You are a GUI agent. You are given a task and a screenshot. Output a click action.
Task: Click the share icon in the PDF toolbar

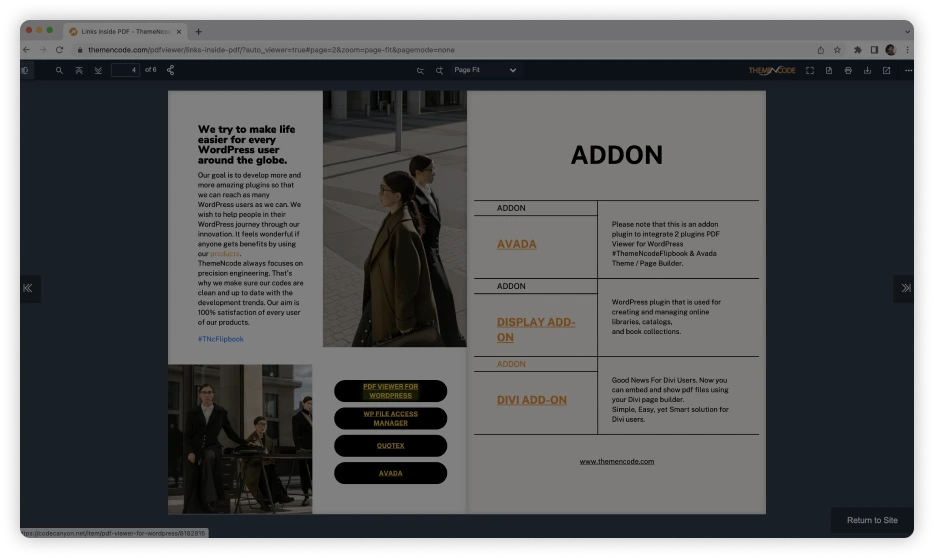click(170, 70)
